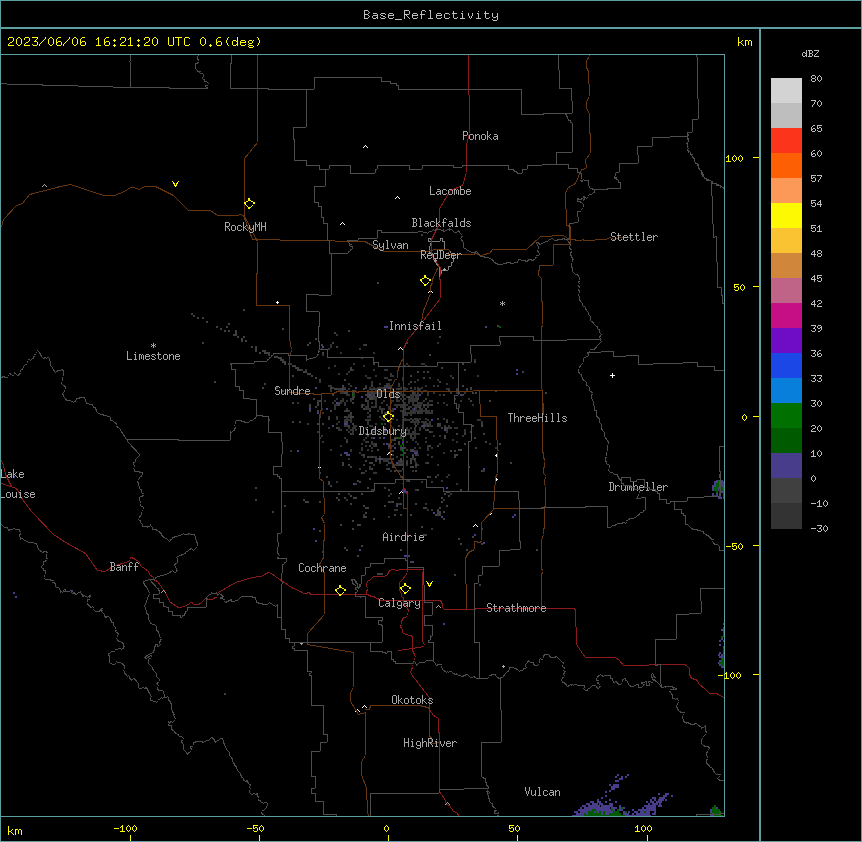Click the pink 42-45 dBZ legend swatch
This screenshot has height=842, width=862.
pos(786,290)
